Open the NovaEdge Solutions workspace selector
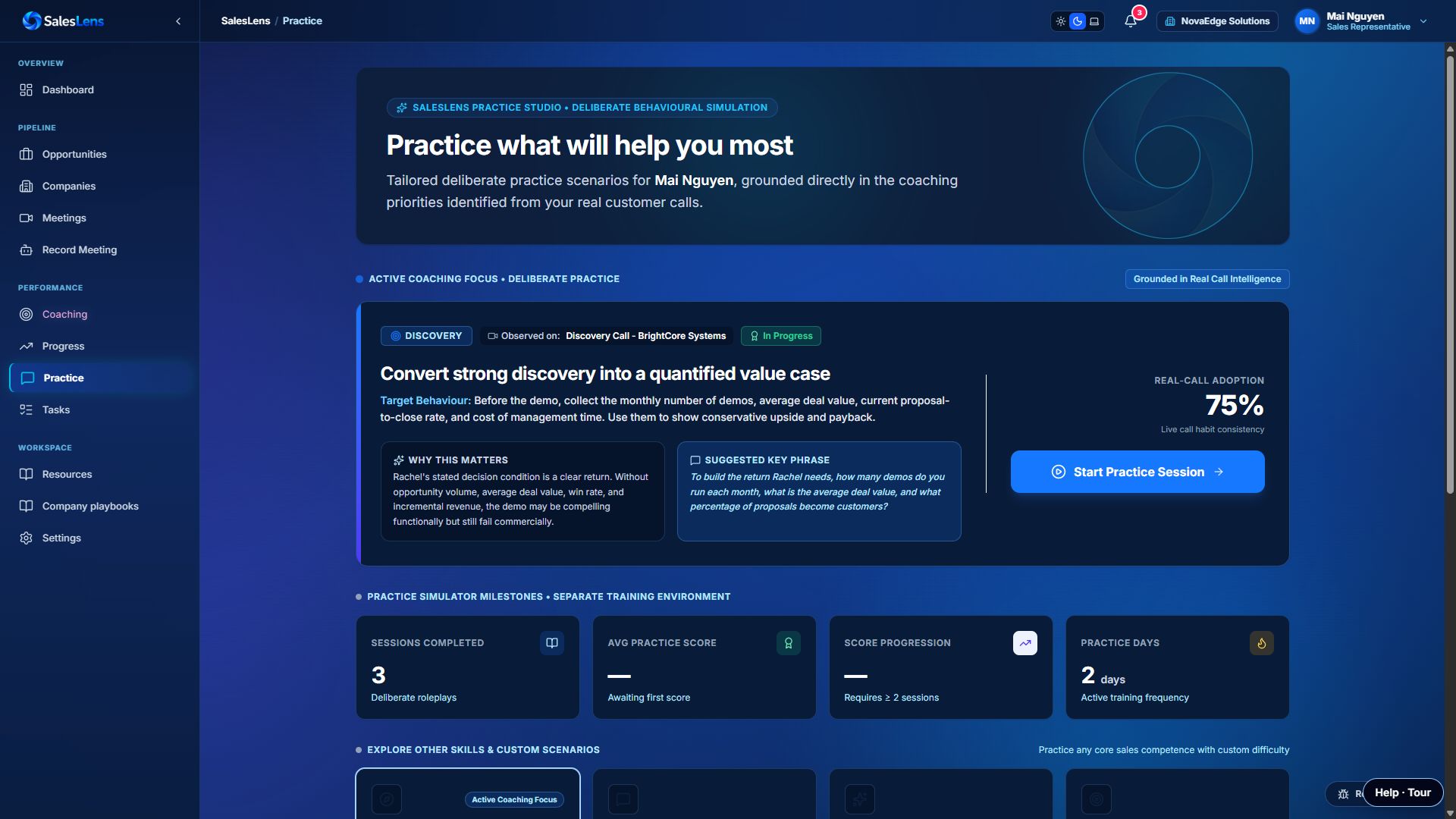The image size is (1456, 819). [1217, 21]
